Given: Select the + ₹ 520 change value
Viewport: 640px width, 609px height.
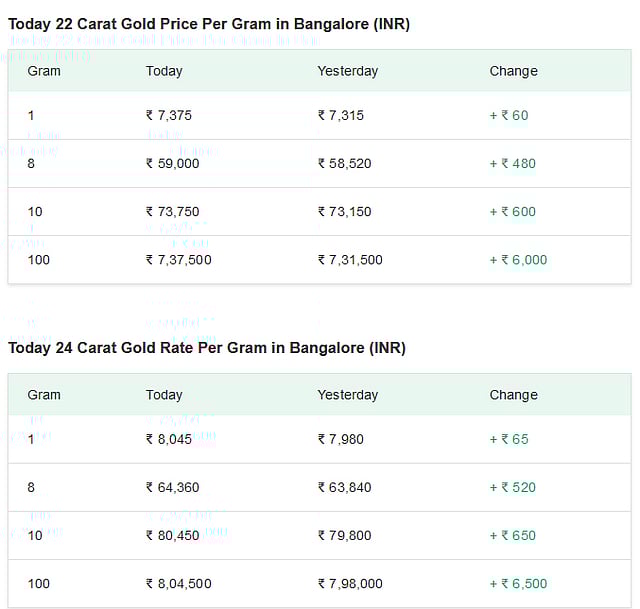Looking at the screenshot, I should pyautogui.click(x=513, y=487).
